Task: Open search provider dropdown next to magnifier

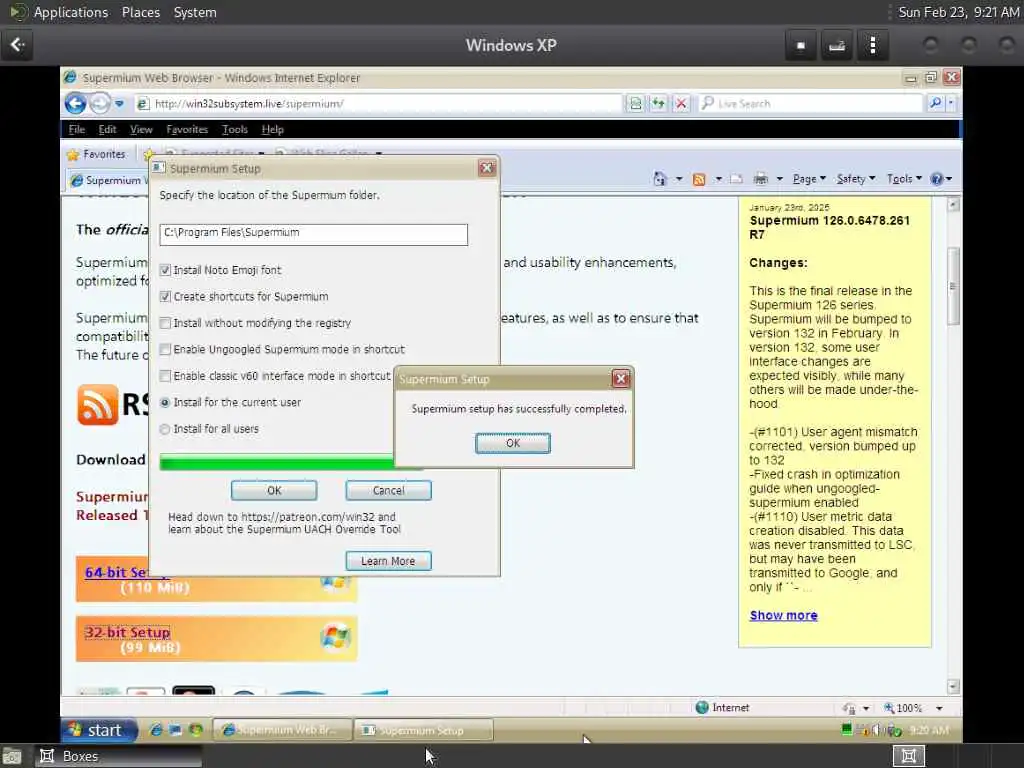Action: click(x=951, y=103)
